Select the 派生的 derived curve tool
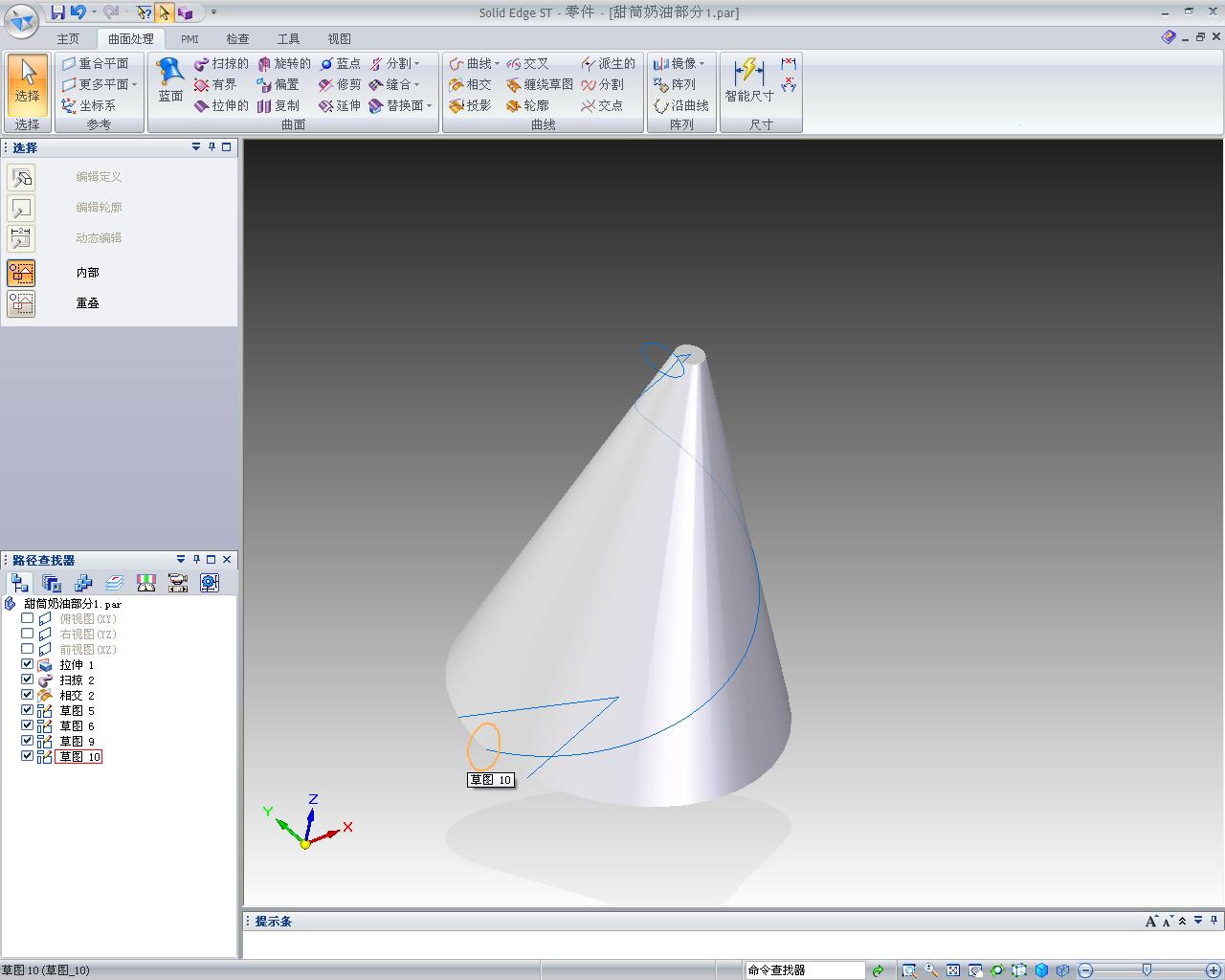Image resolution: width=1225 pixels, height=980 pixels. click(x=608, y=63)
